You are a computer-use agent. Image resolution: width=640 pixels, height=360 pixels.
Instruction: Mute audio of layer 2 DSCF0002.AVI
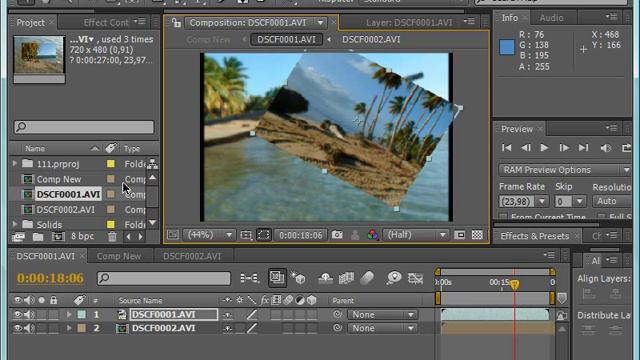pyautogui.click(x=29, y=328)
